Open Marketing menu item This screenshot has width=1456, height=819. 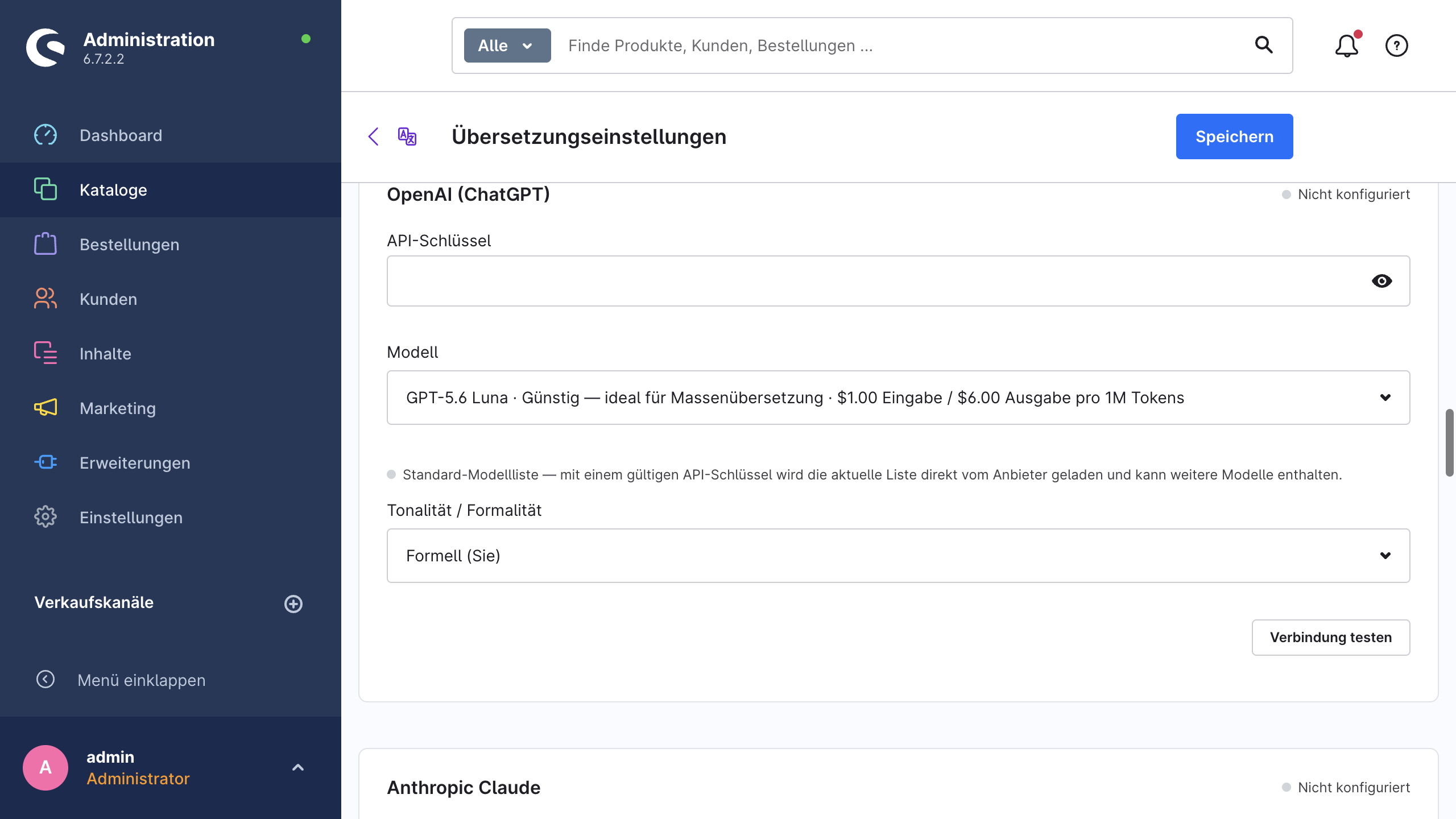(x=171, y=408)
